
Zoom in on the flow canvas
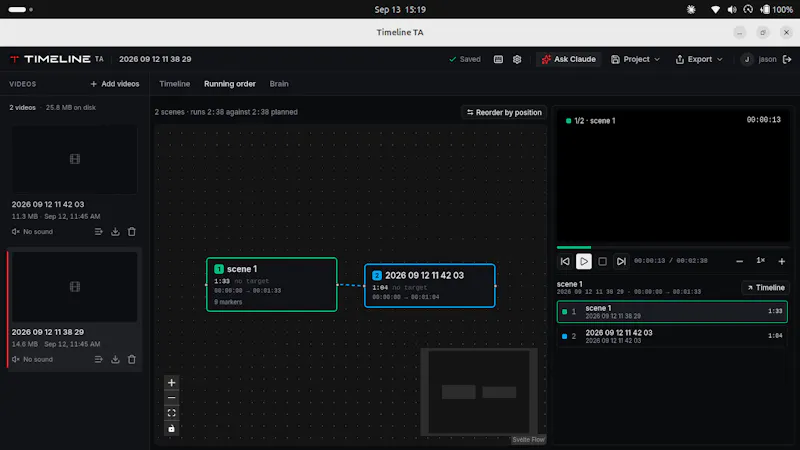(x=171, y=383)
